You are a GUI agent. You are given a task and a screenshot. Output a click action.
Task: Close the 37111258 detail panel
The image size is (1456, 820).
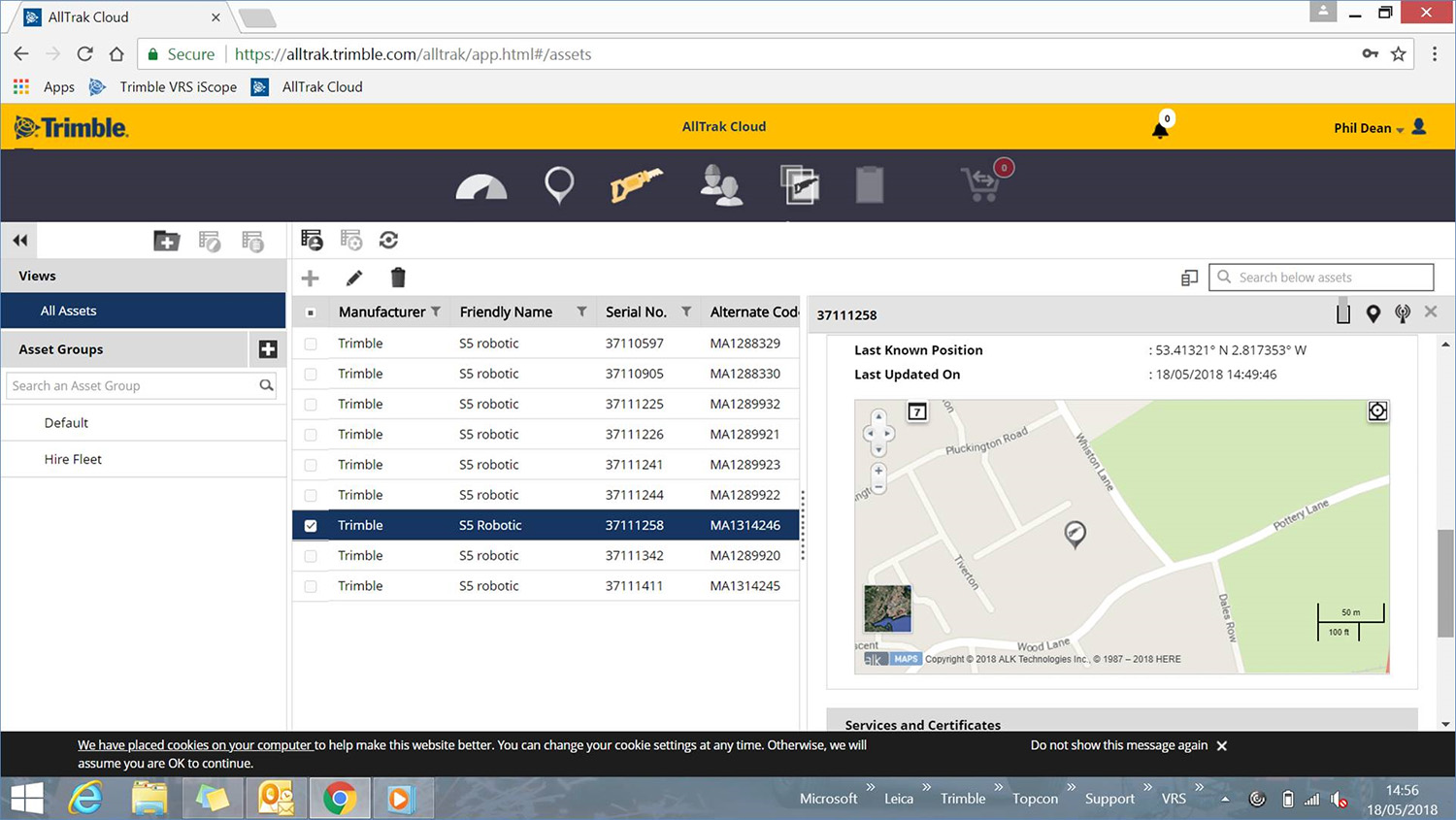click(x=1431, y=312)
